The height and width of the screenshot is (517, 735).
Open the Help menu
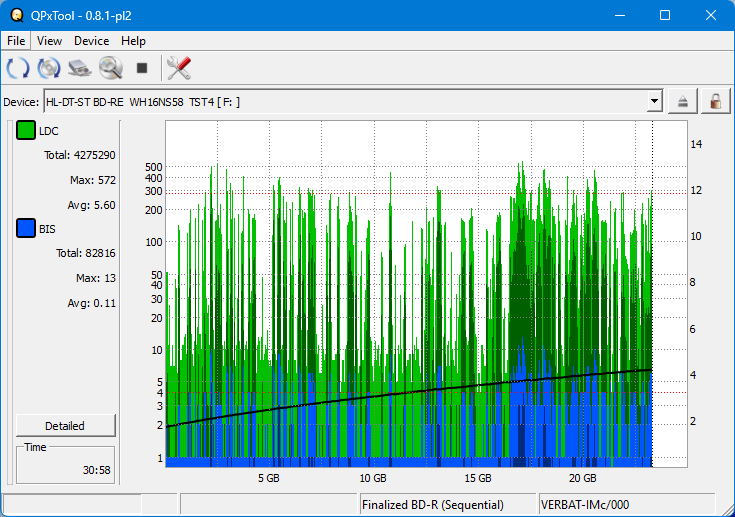click(133, 41)
